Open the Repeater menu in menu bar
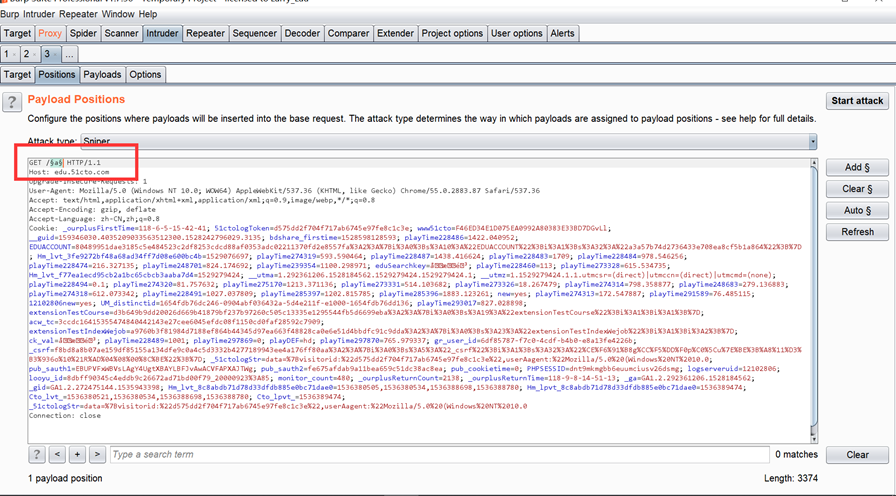The width and height of the screenshot is (896, 496). tap(79, 14)
